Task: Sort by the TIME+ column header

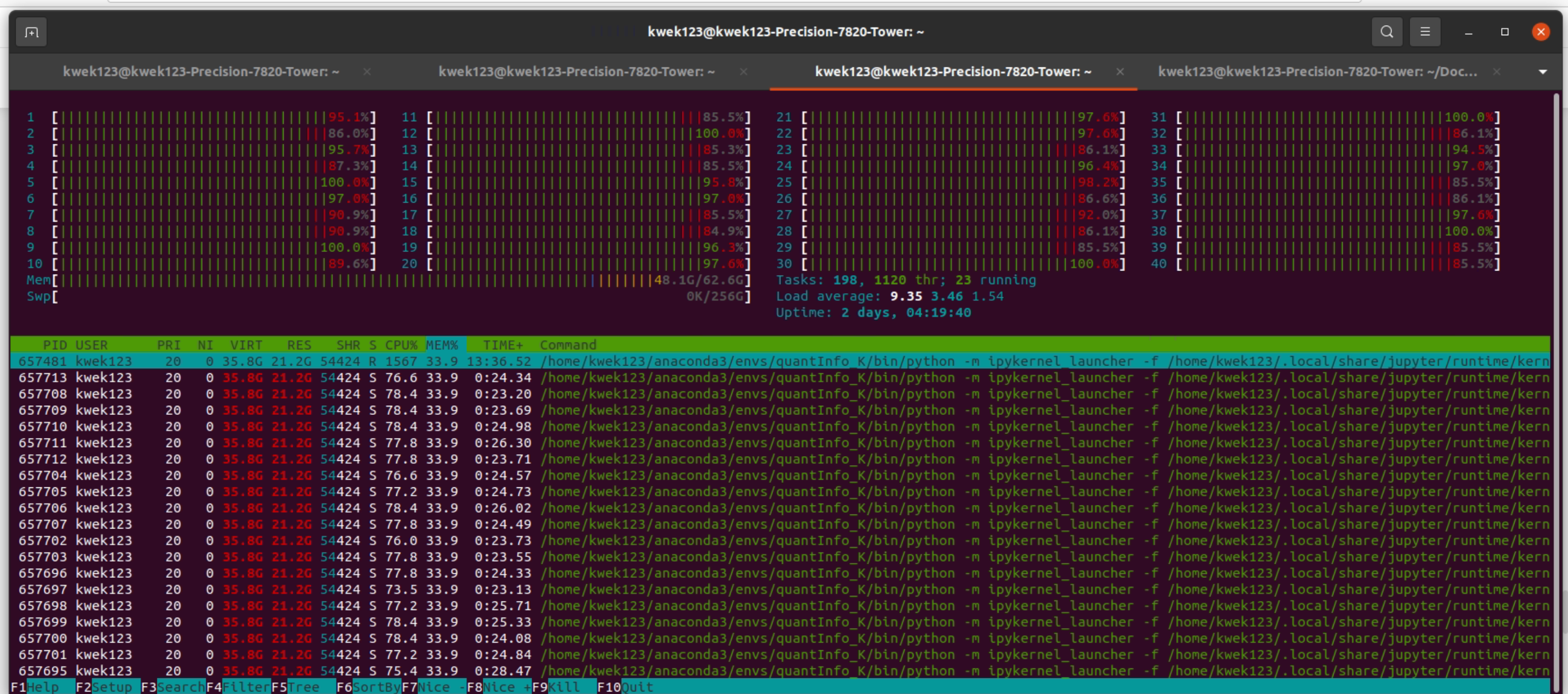Action: (x=503, y=345)
